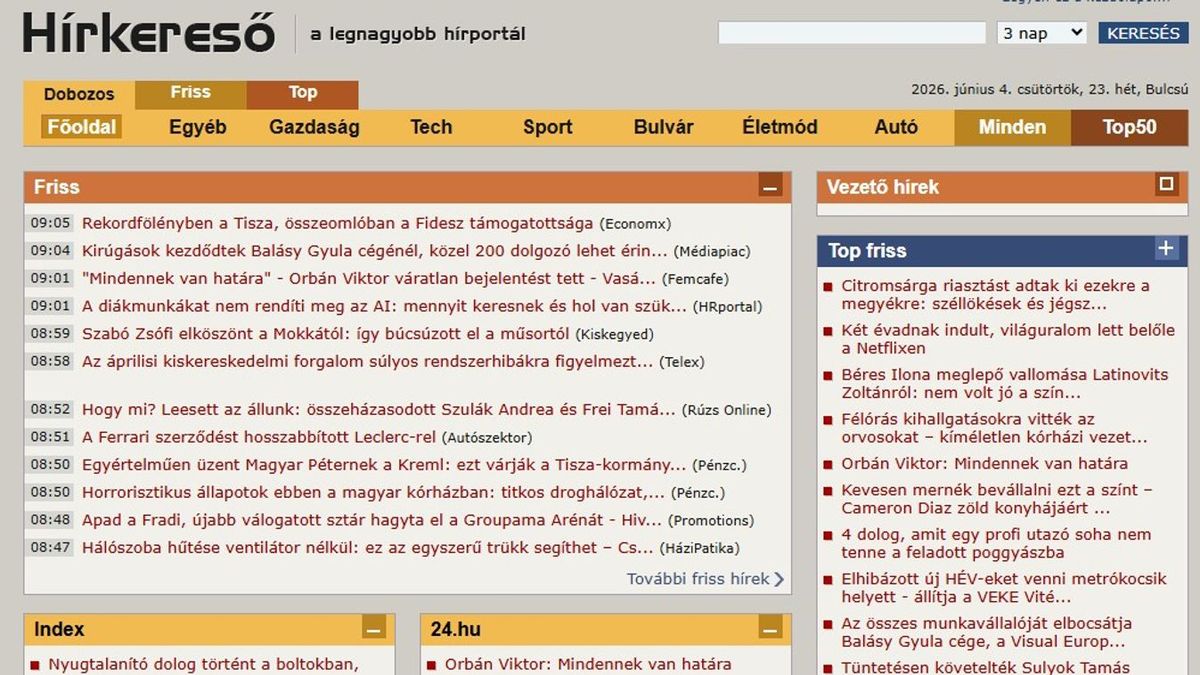Image resolution: width=1200 pixels, height=675 pixels.
Task: Open Szabó Zsófi elköszönt a Mokkától headline
Action: 326,334
